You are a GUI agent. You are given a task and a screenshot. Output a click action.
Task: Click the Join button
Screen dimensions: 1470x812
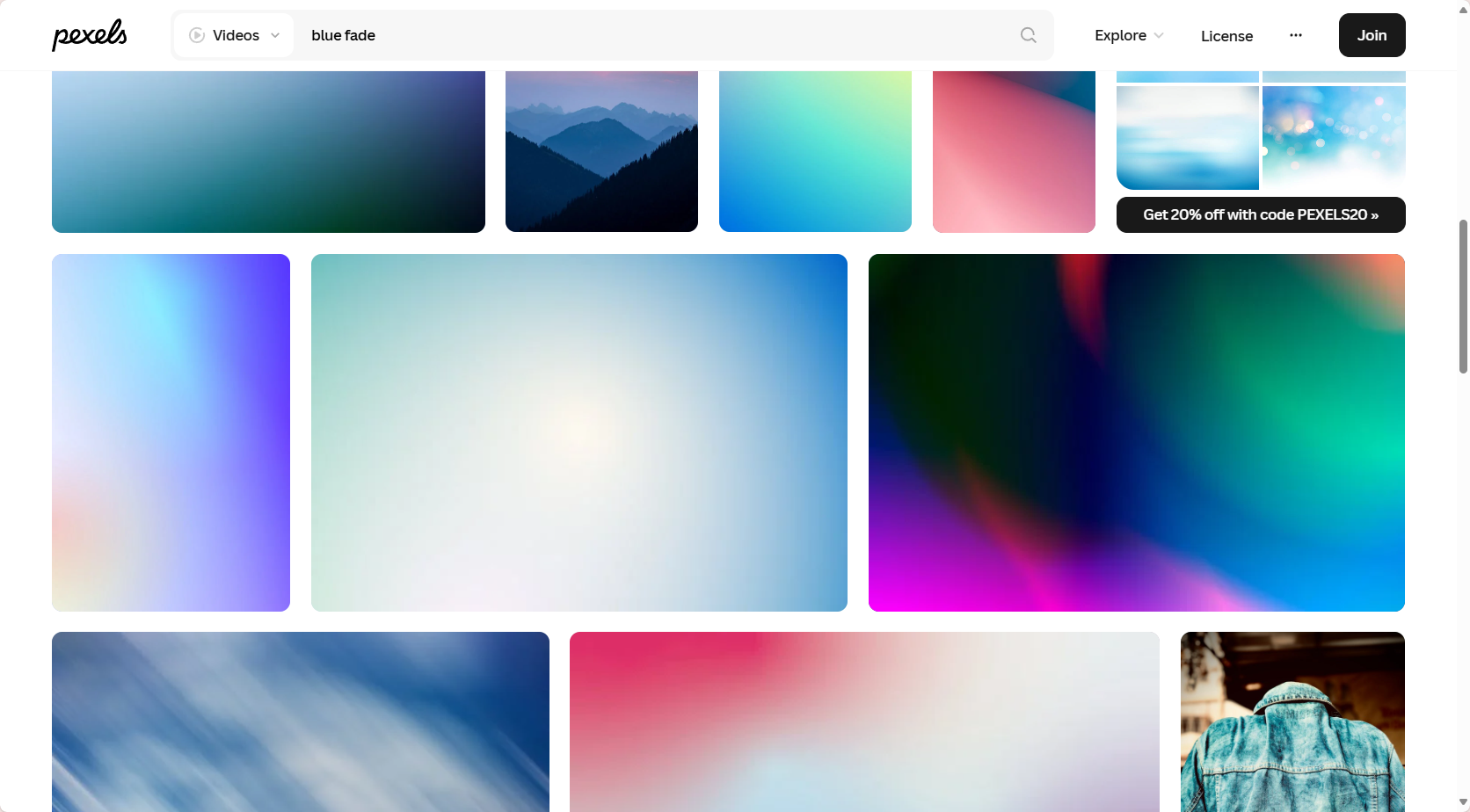(x=1371, y=35)
